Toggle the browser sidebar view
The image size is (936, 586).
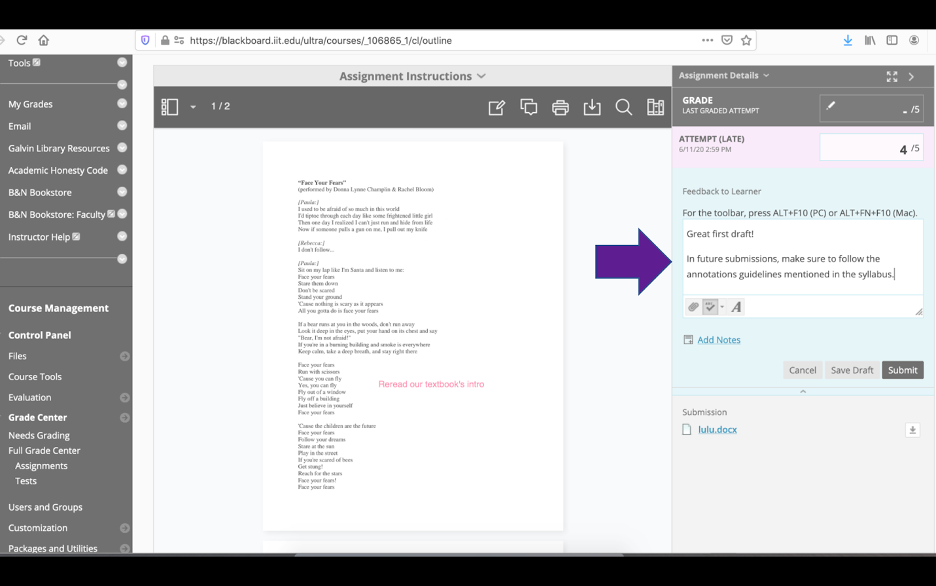click(892, 40)
